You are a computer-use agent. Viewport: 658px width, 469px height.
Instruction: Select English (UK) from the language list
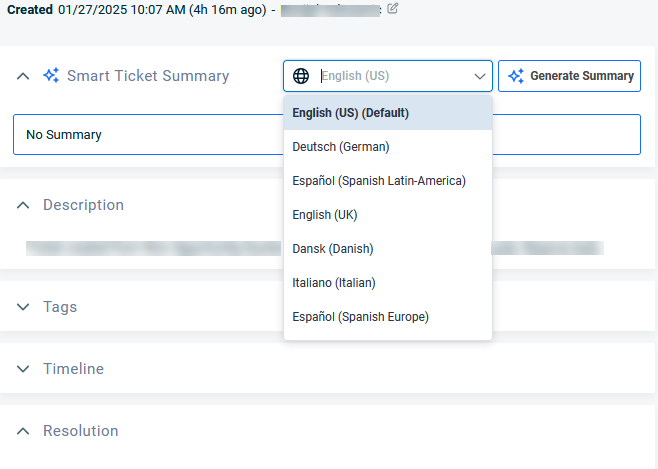(x=324, y=215)
